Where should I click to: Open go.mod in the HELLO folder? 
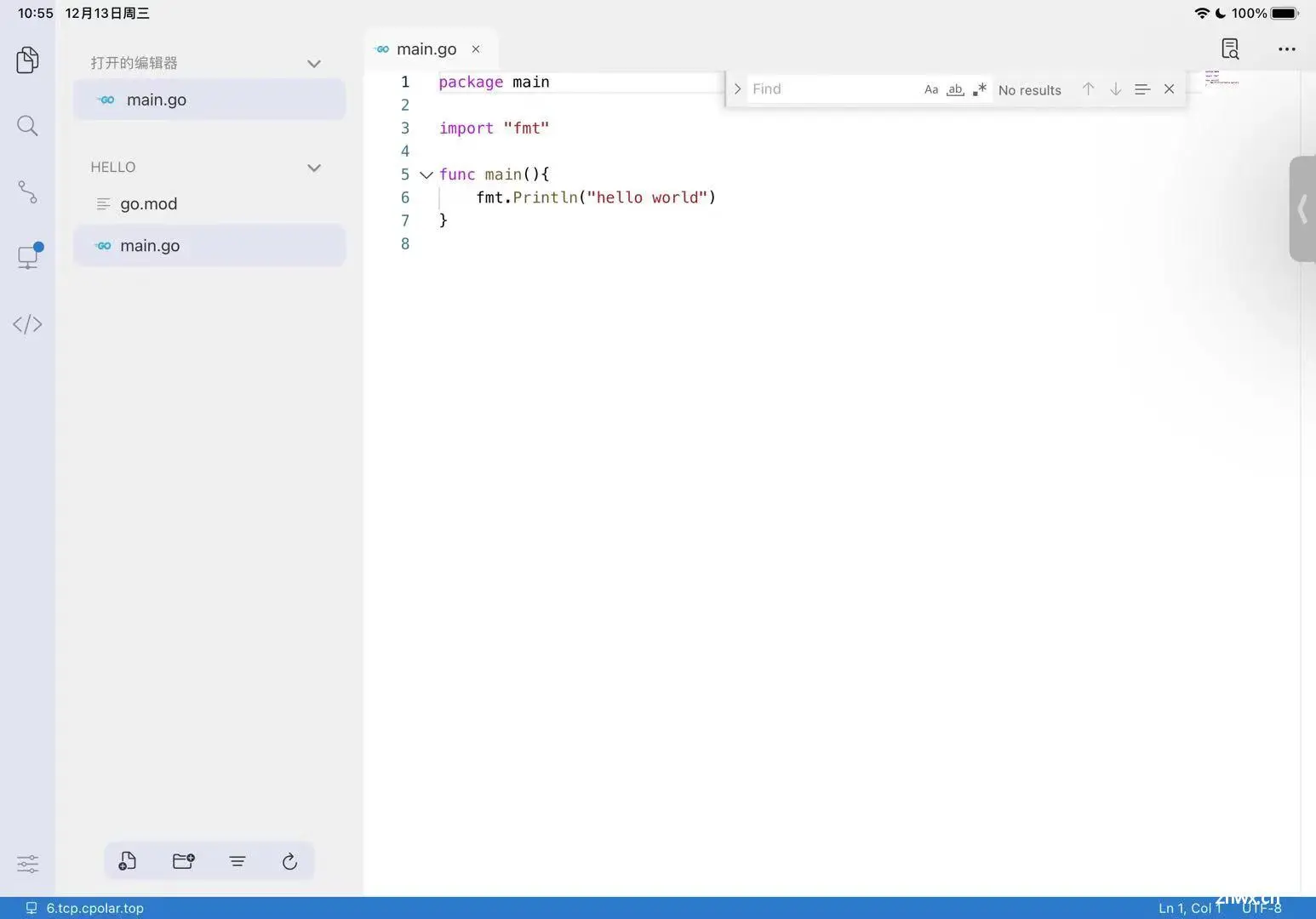pyautogui.click(x=209, y=203)
